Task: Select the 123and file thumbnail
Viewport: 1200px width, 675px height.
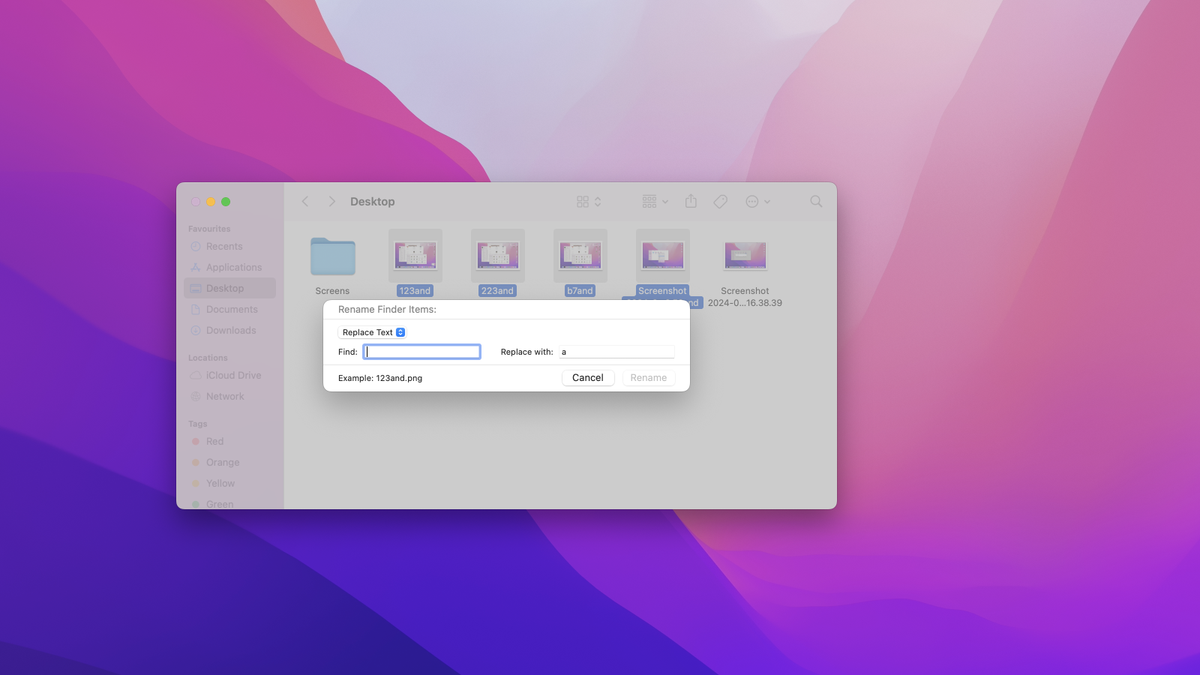Action: pos(415,256)
